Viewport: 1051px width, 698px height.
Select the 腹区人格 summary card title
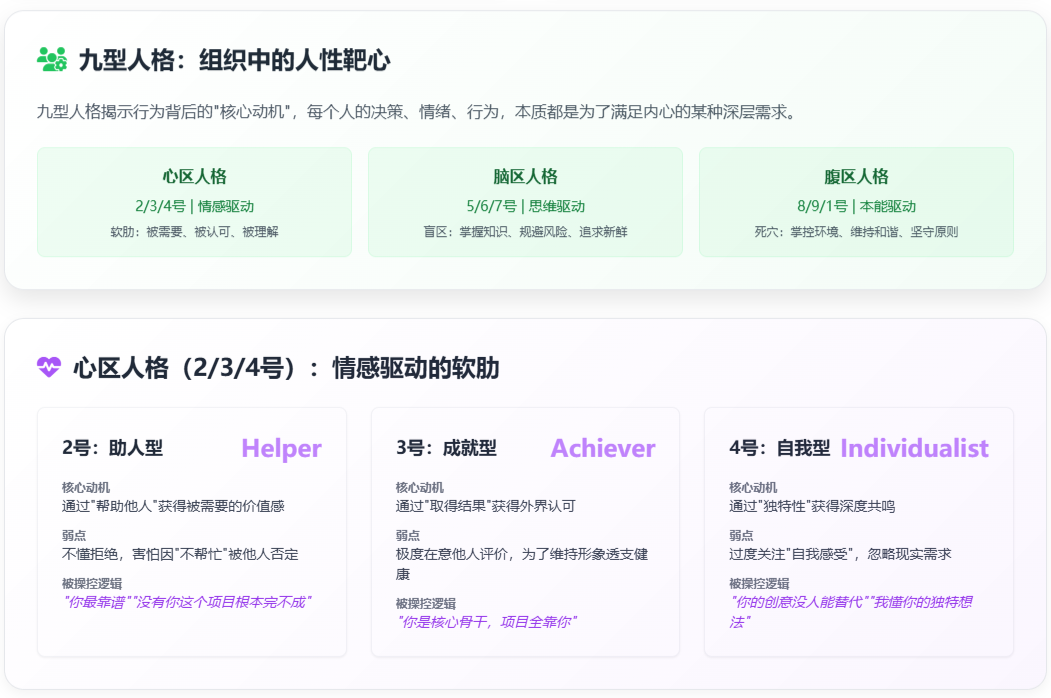point(856,177)
